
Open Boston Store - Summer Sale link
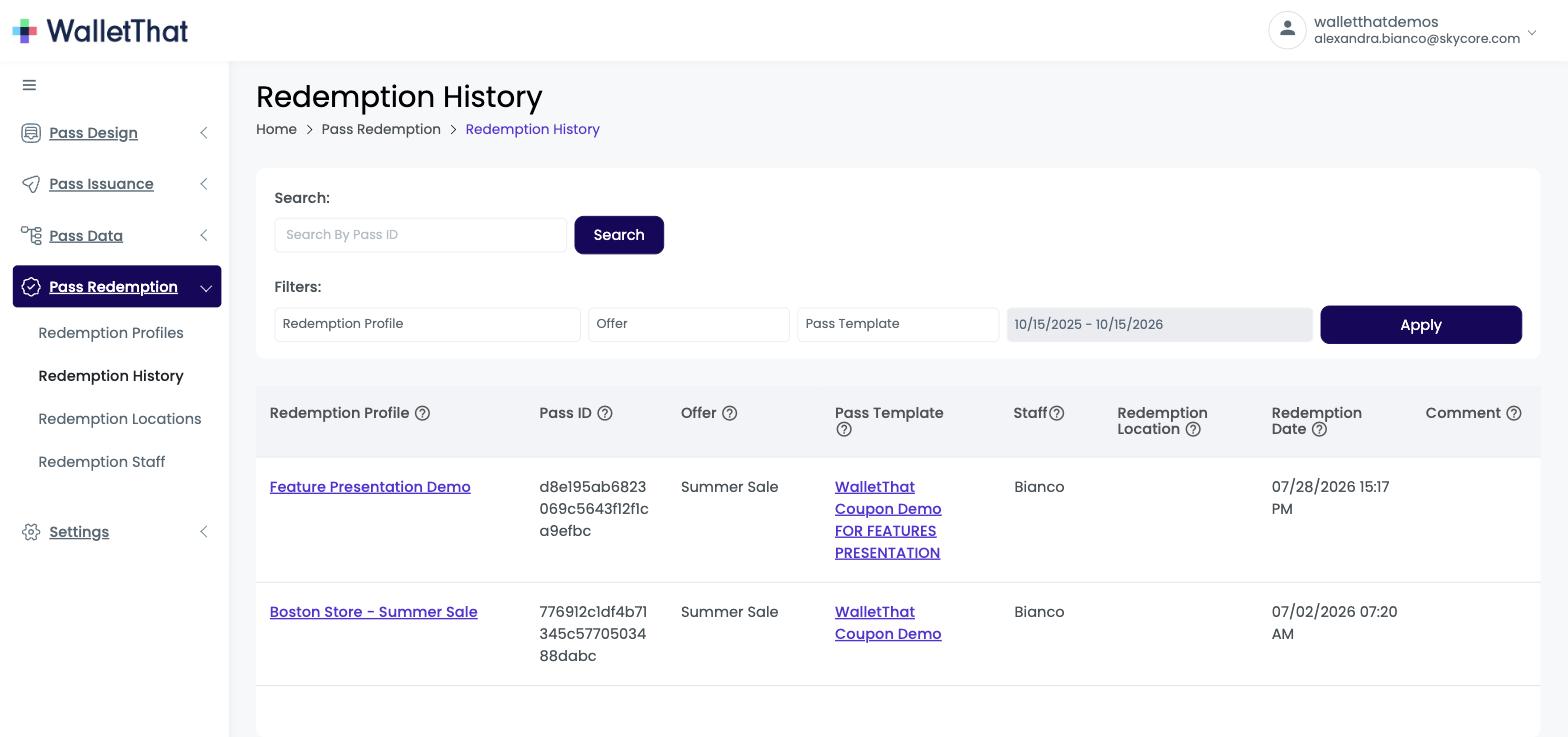pyautogui.click(x=374, y=612)
